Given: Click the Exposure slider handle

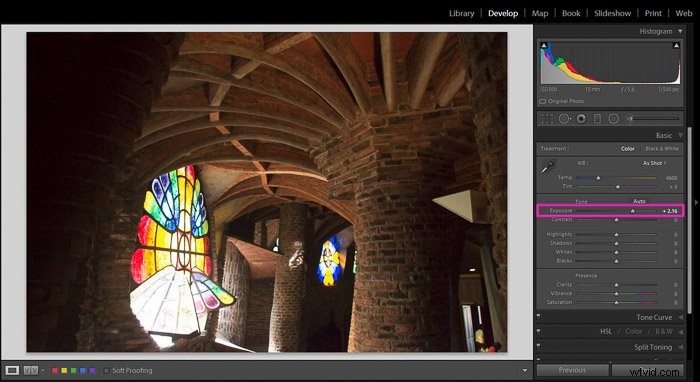Looking at the screenshot, I should [632, 211].
